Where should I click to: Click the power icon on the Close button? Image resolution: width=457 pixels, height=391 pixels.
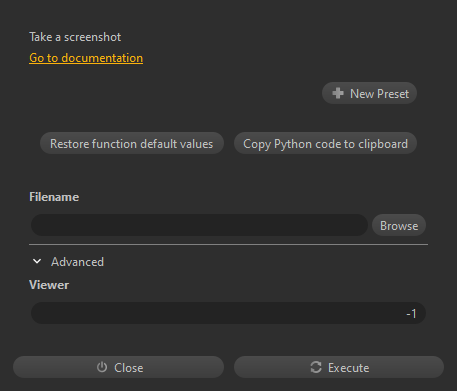pos(102,367)
